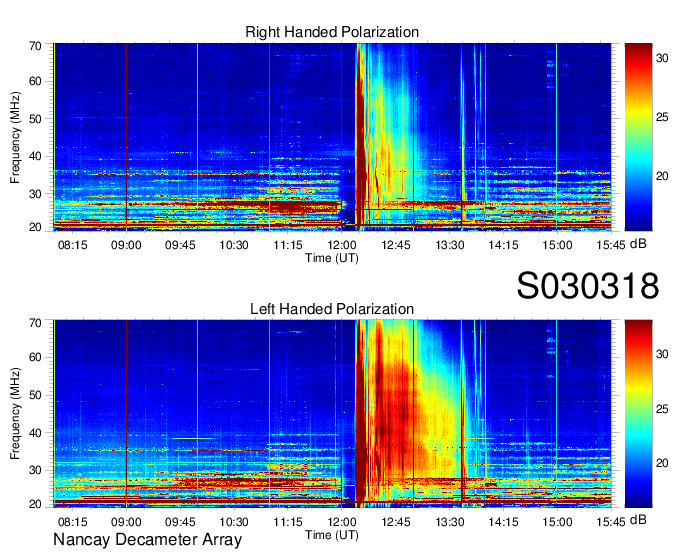
Task: Click the 13:30 tick on left-handed plot
Action: click(449, 522)
